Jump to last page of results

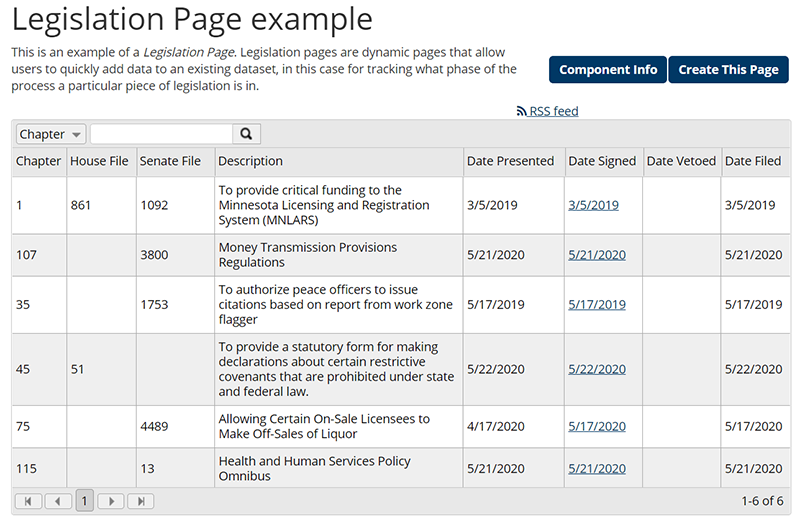click(141, 501)
